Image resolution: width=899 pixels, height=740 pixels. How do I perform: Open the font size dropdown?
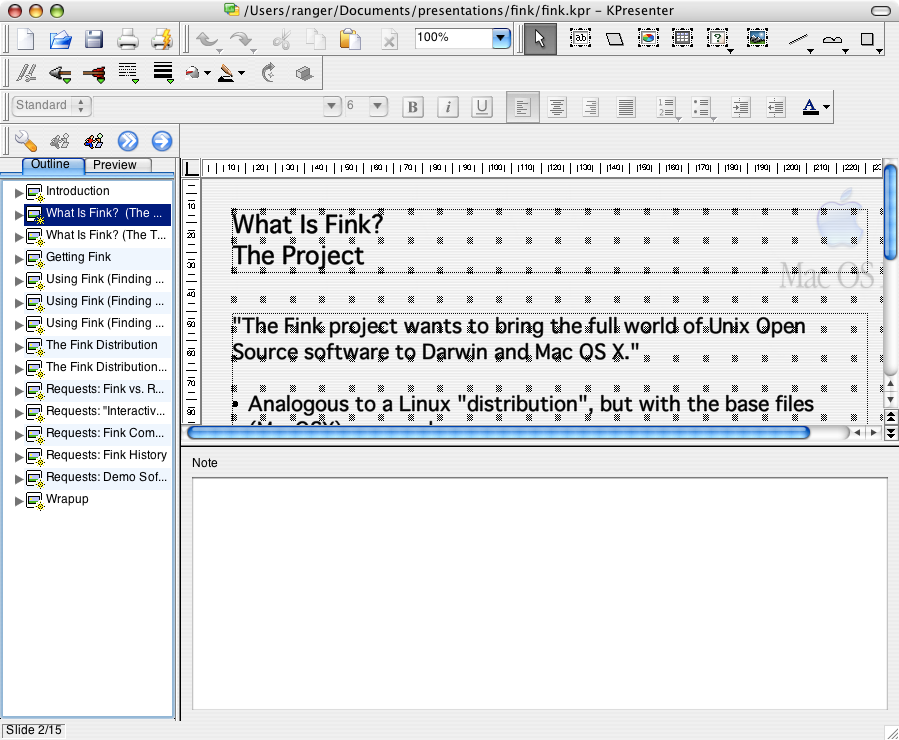tap(377, 106)
